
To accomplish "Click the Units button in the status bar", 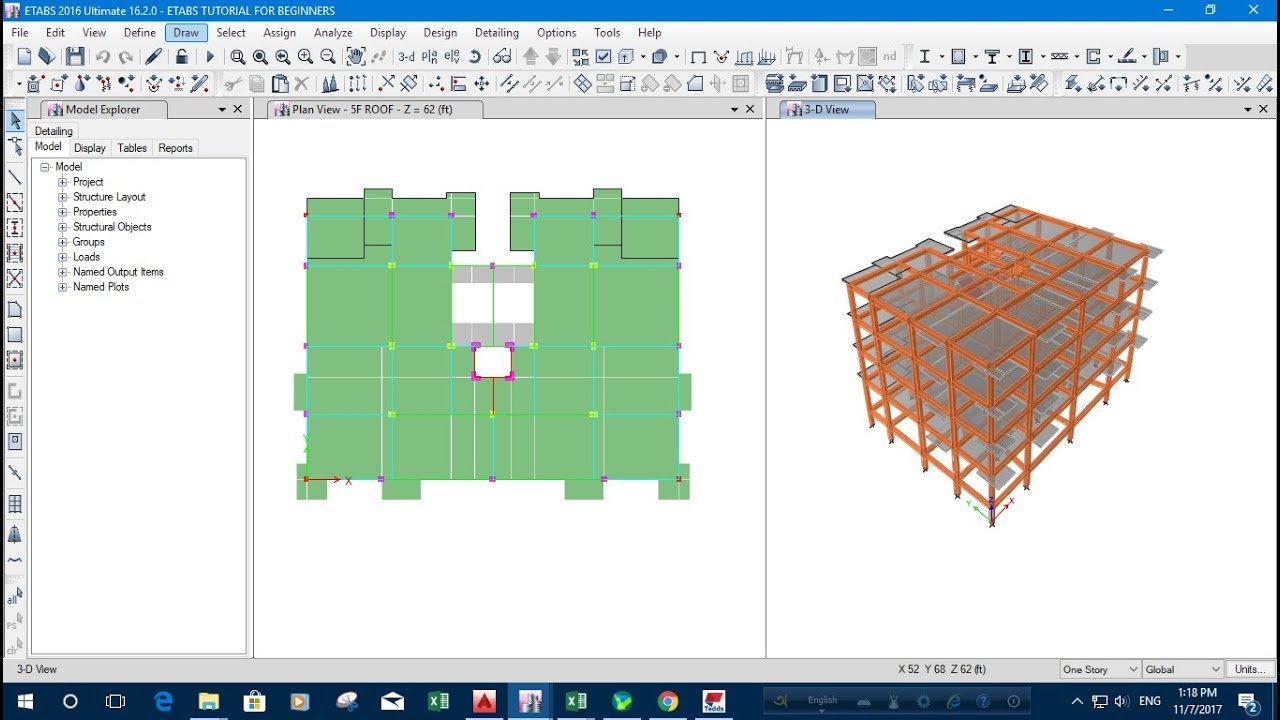I will pos(1250,669).
